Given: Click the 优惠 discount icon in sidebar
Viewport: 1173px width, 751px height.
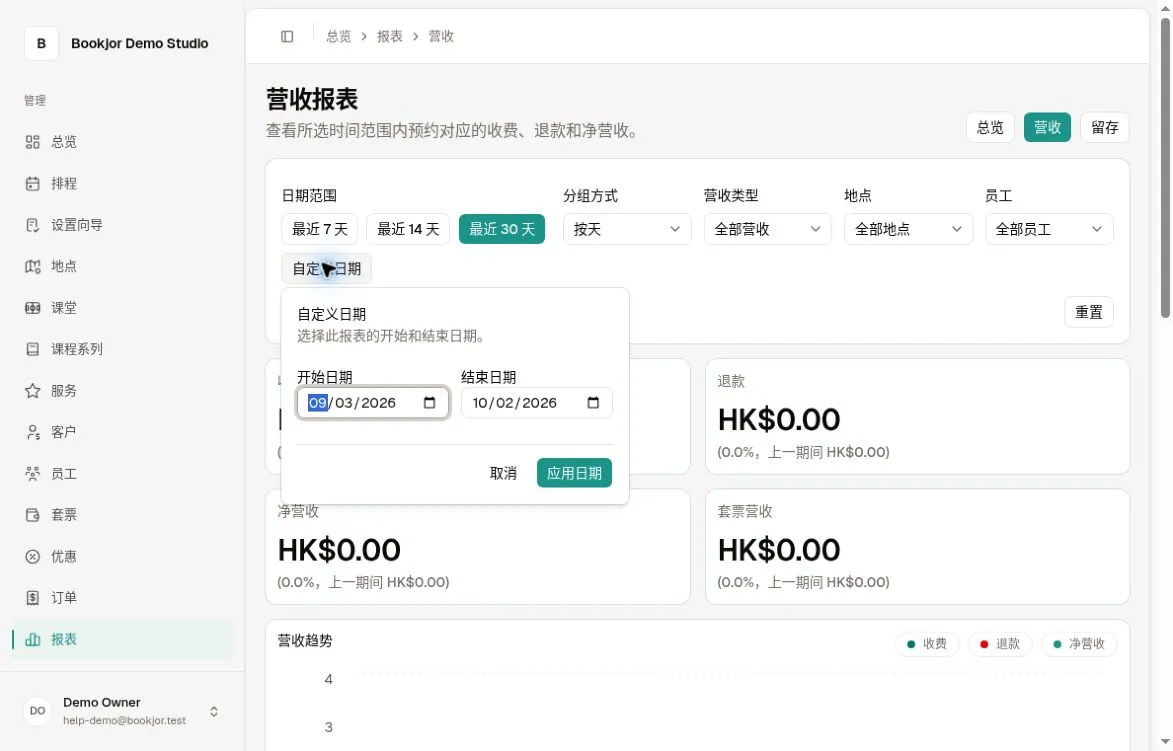Looking at the screenshot, I should pyautogui.click(x=32, y=557).
